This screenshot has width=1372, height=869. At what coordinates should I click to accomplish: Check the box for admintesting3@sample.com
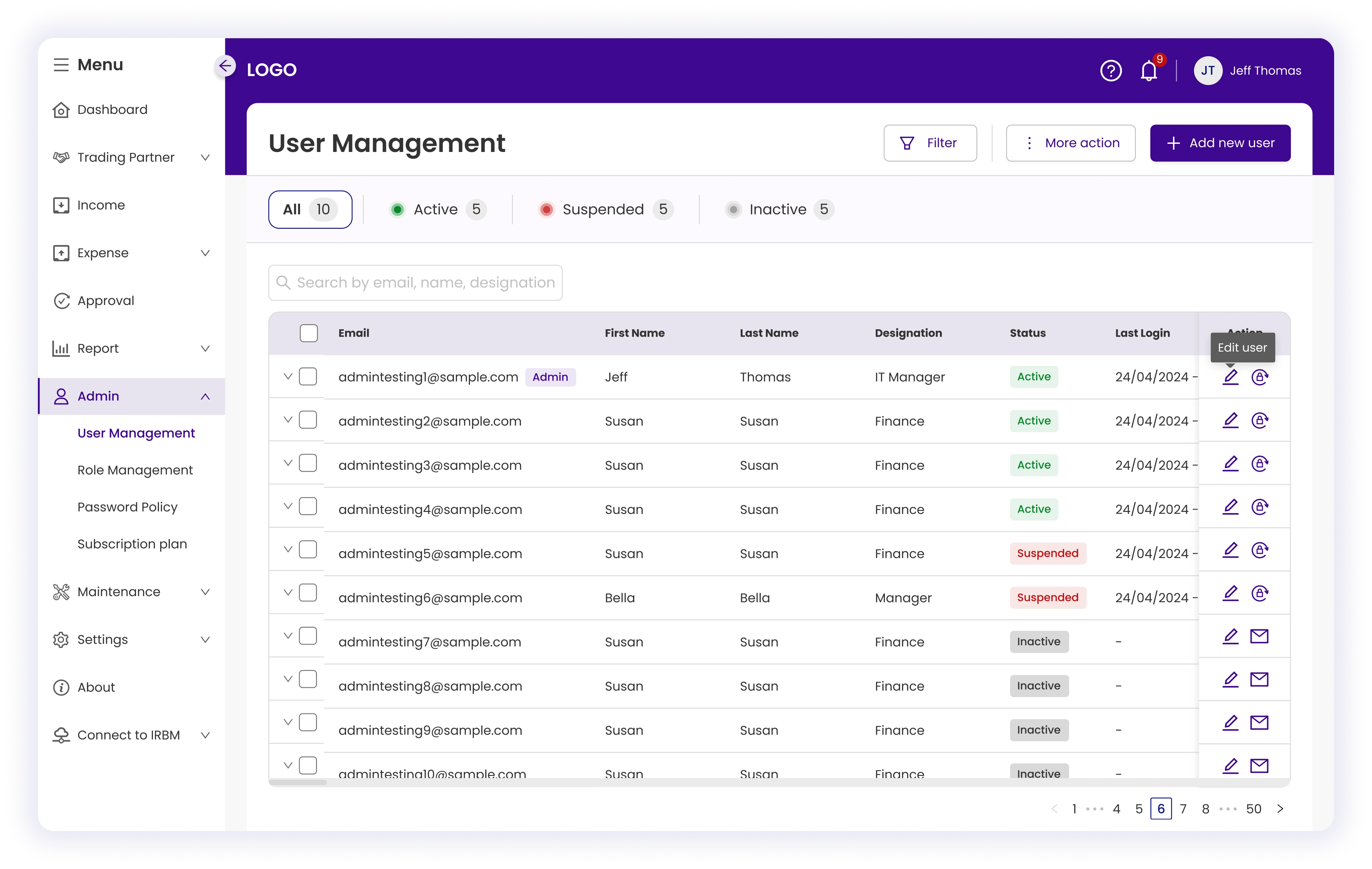(308, 463)
